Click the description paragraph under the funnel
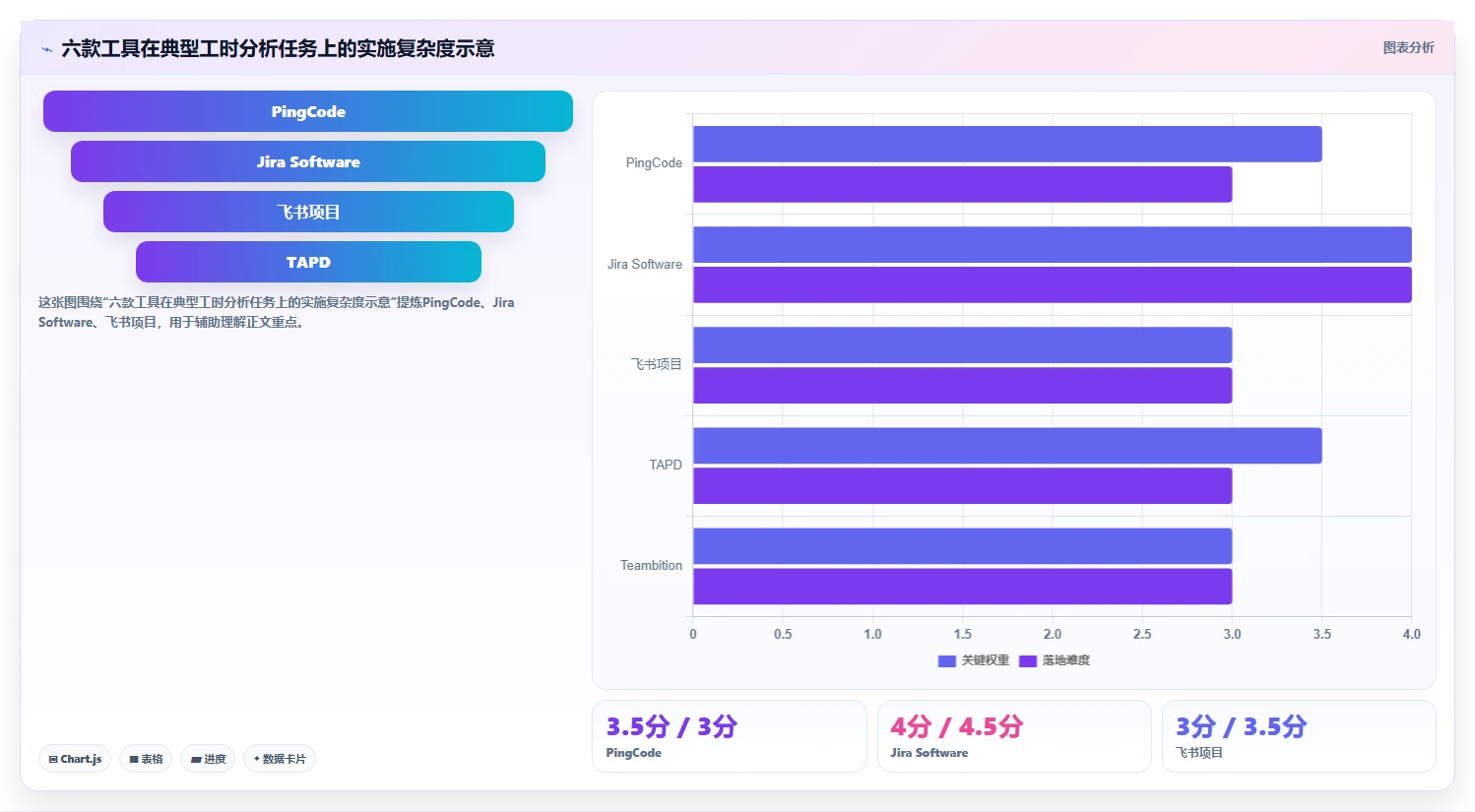Screen dimensions: 1475x812 coord(277,312)
